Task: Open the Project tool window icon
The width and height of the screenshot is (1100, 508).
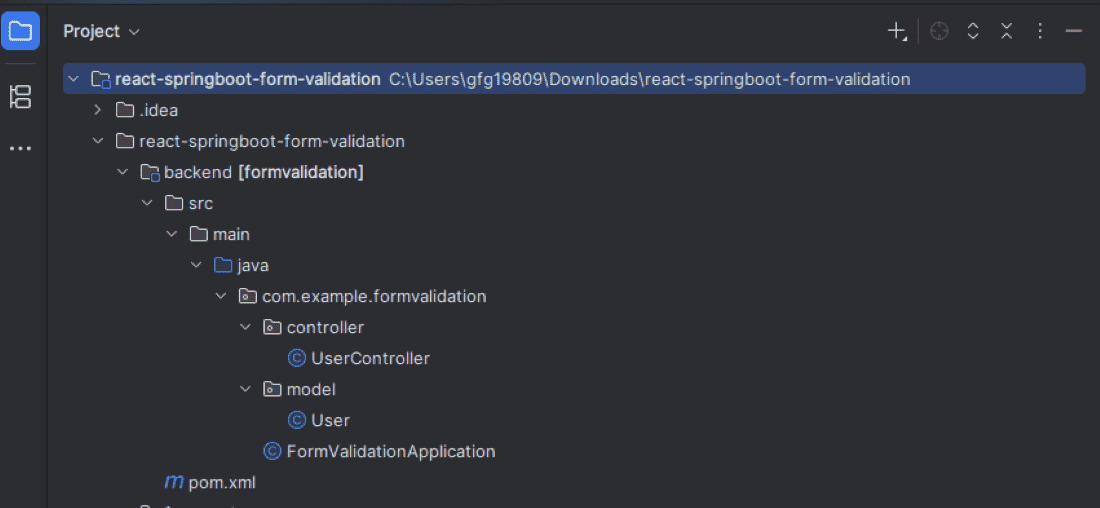Action: 20,31
